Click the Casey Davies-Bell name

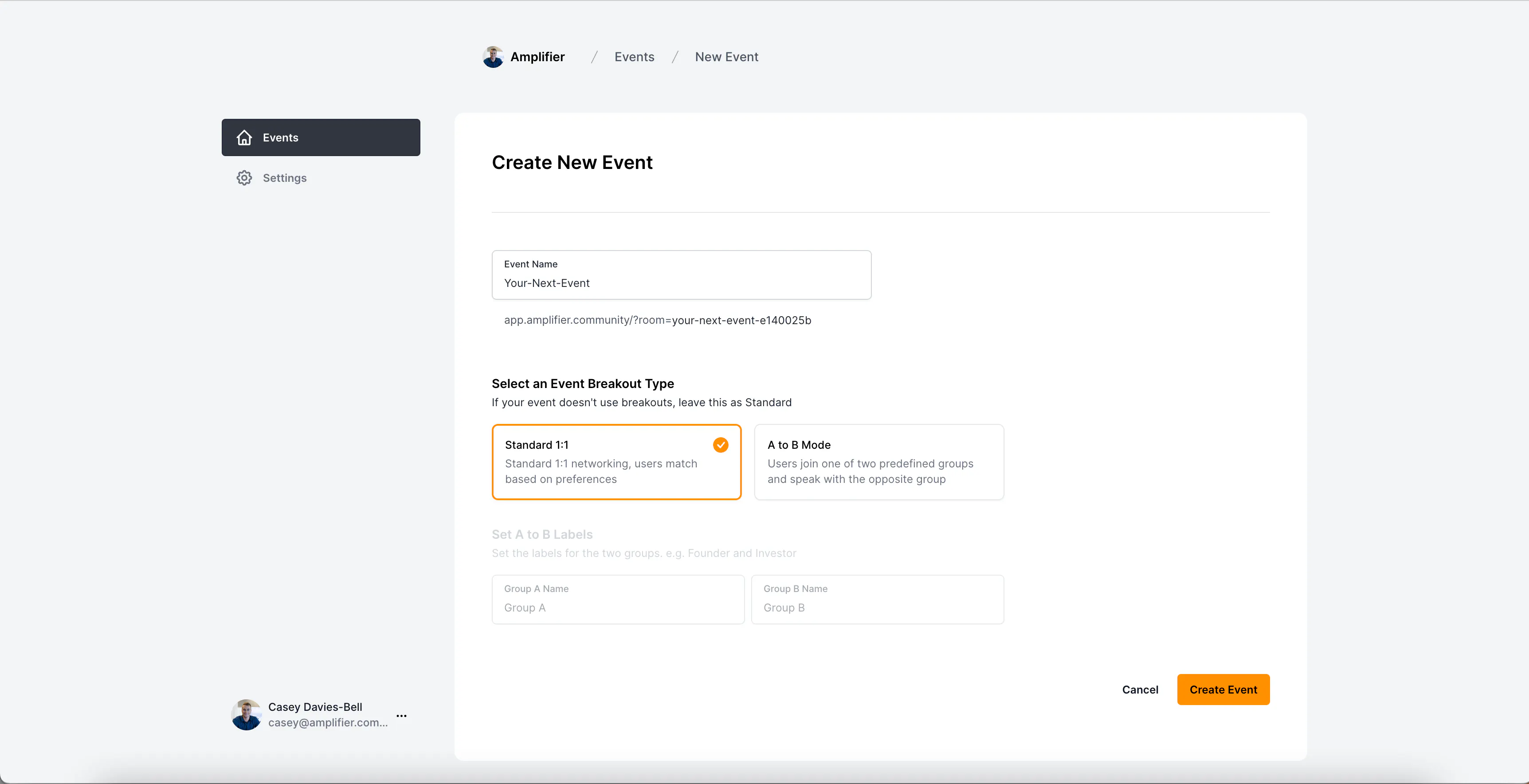pos(314,707)
